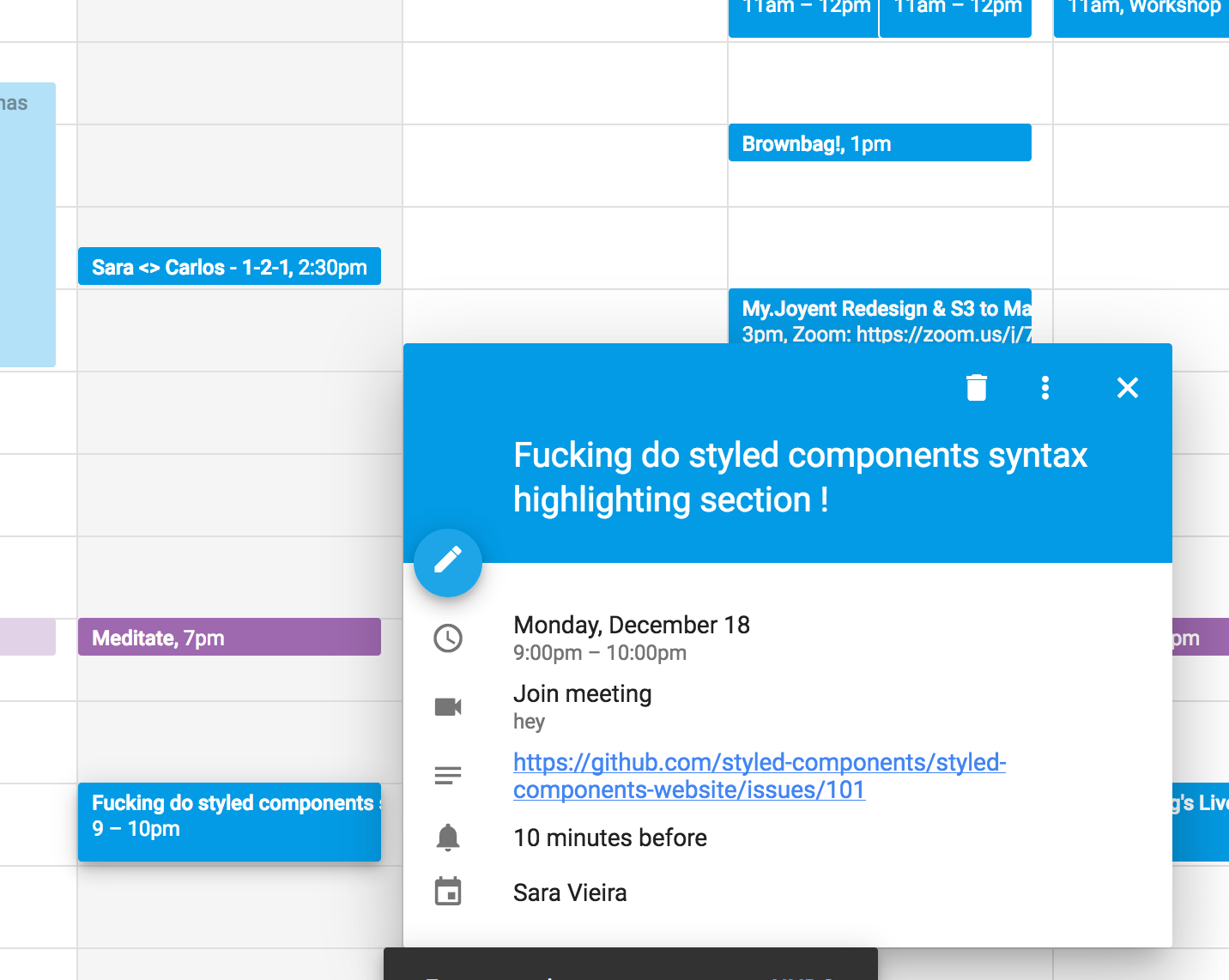
Task: Open the My.Joyent Redesign 3pm event
Action: [x=880, y=316]
